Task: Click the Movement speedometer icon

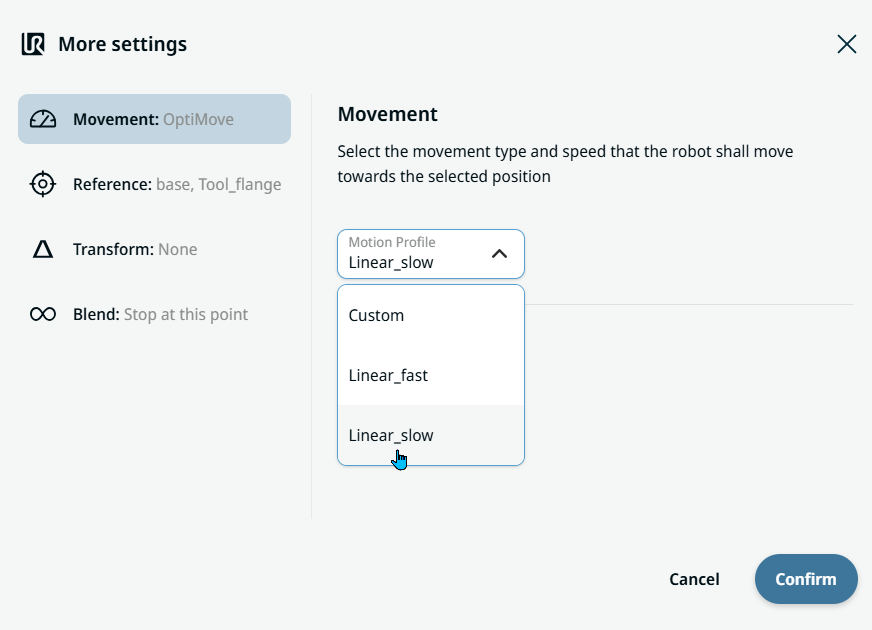Action: pyautogui.click(x=43, y=120)
